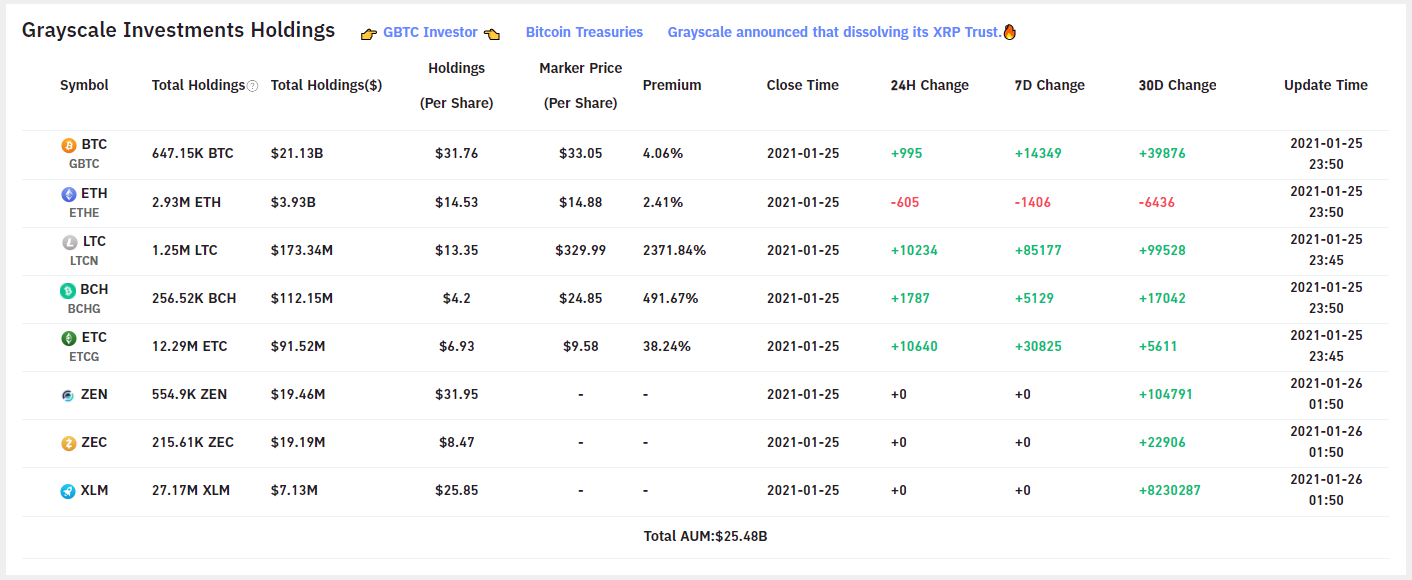The width and height of the screenshot is (1412, 580).
Task: Click the -1406 7D change value
Action: [1034, 202]
